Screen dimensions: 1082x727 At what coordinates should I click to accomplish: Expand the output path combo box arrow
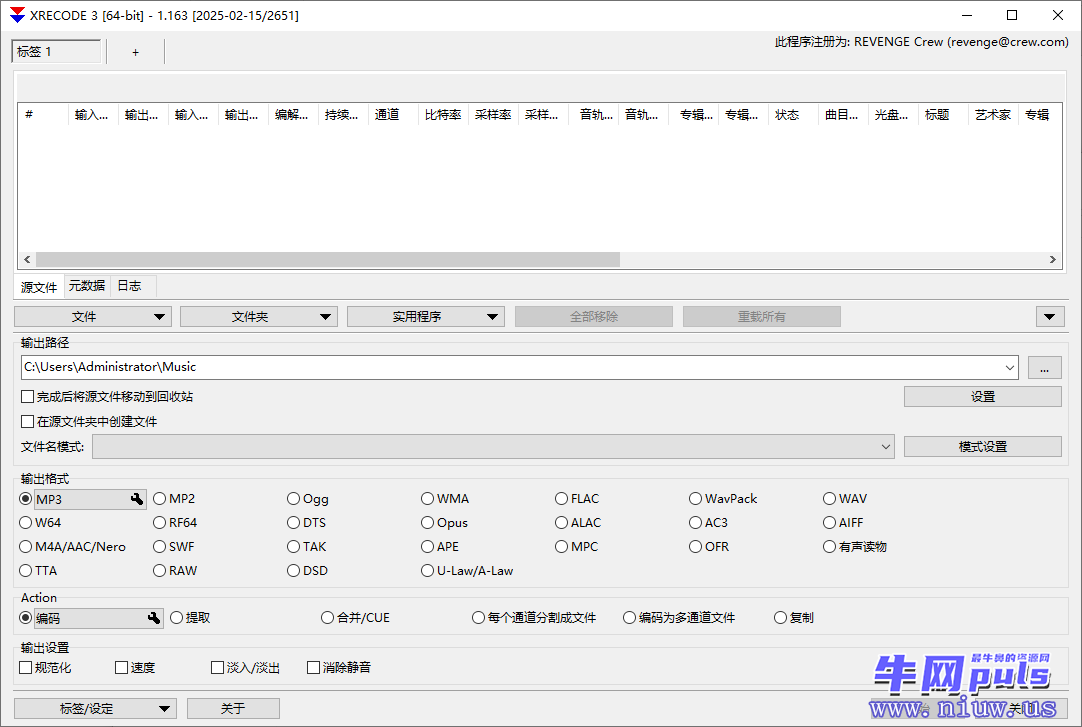[1010, 368]
